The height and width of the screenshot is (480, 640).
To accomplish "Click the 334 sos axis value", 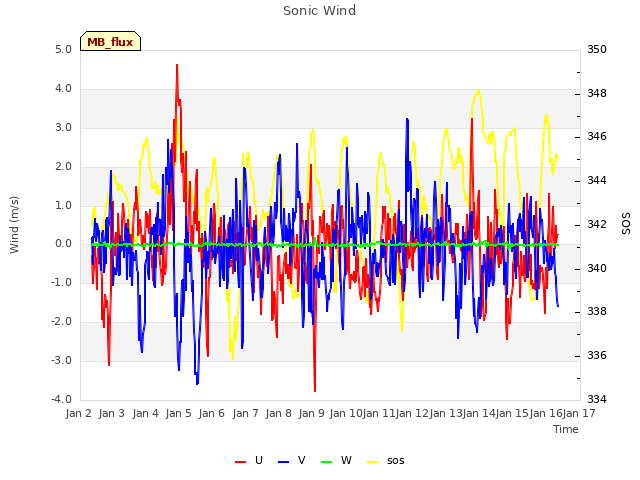I will 597,399.
